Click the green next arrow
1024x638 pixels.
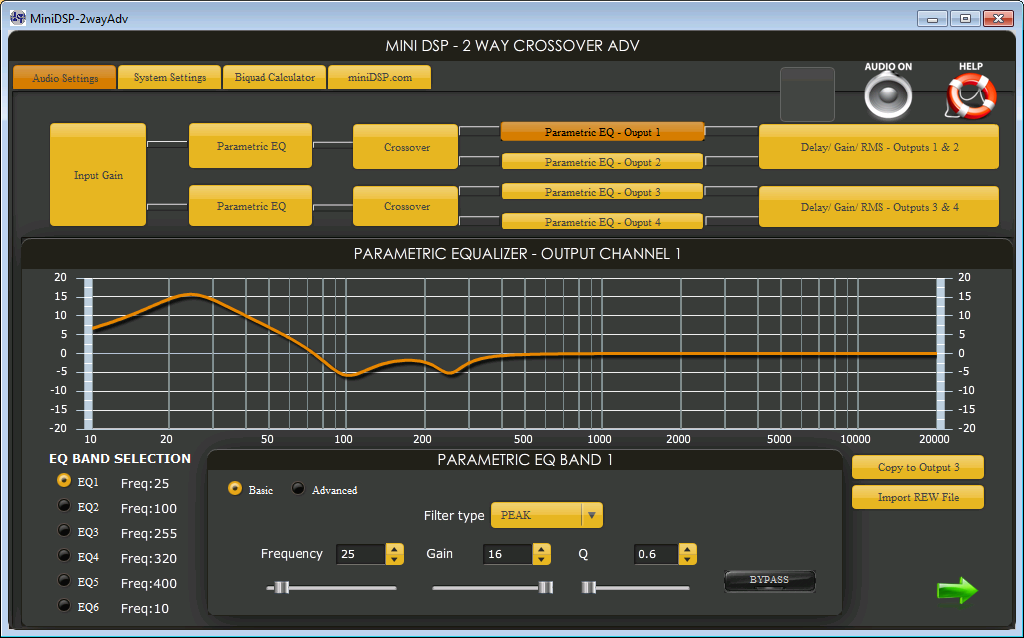[957, 590]
